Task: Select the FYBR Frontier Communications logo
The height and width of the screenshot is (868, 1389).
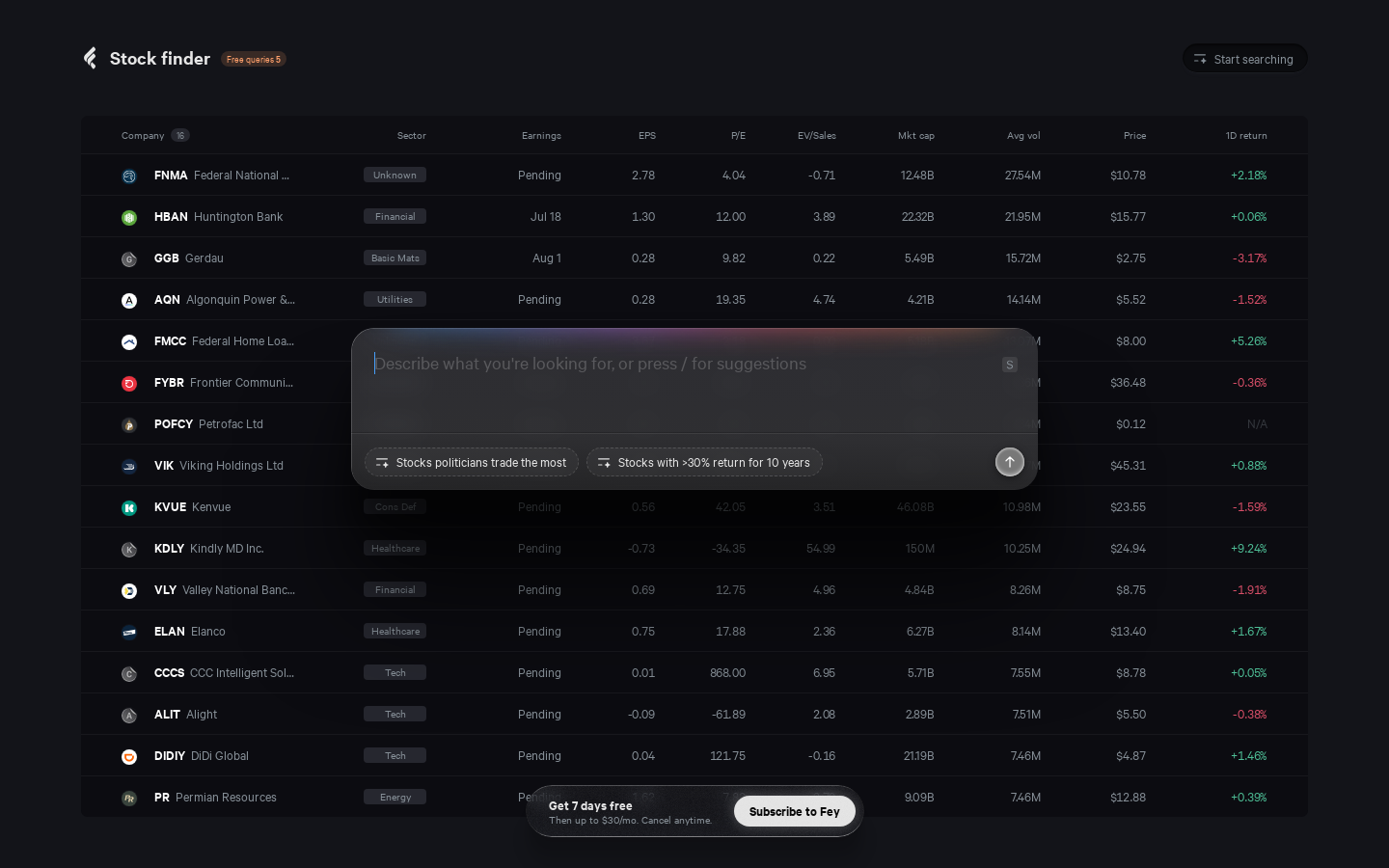Action: click(x=129, y=383)
